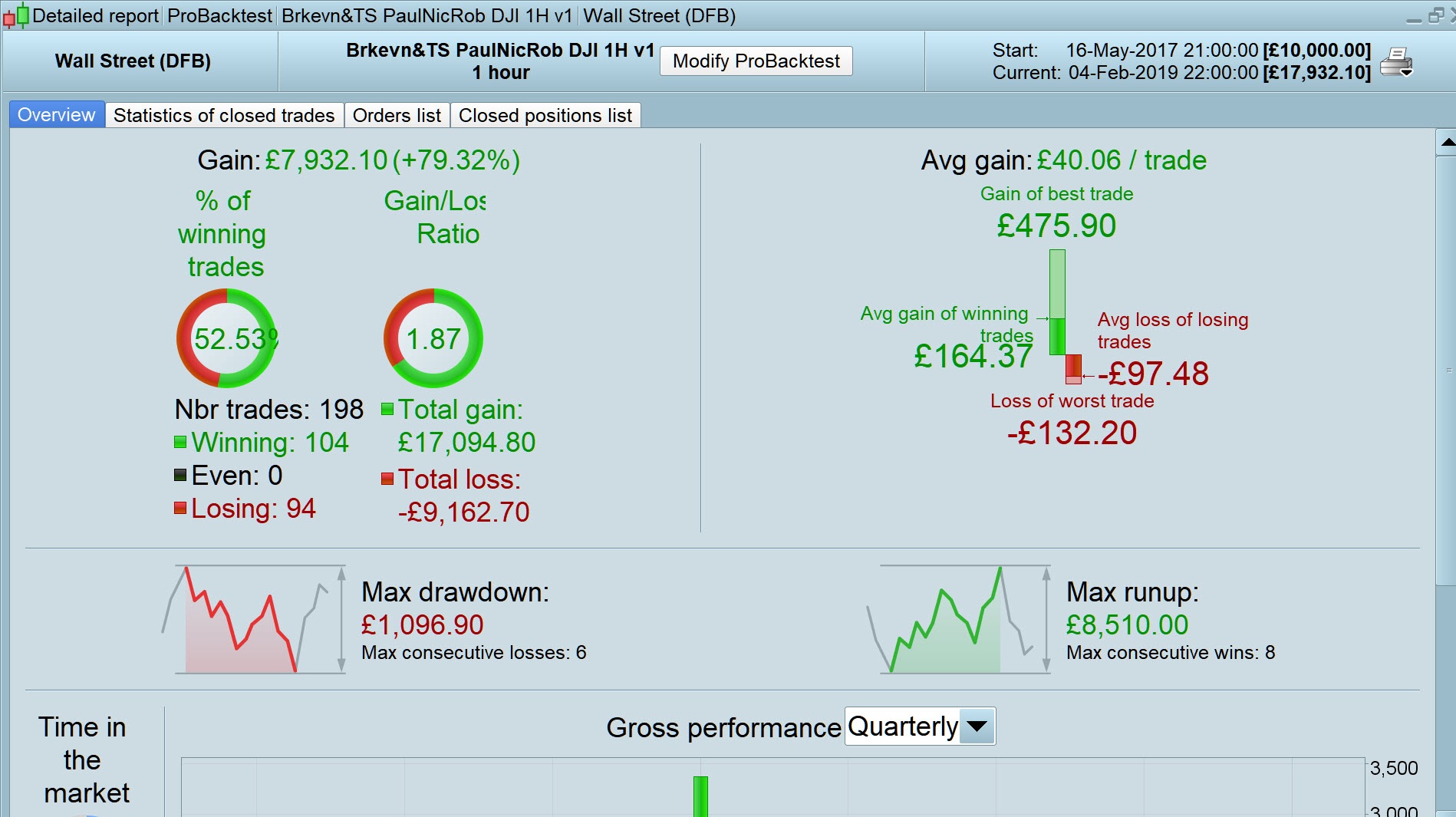This screenshot has width=1456, height=817.
Task: Open the printer options icon
Action: 1396,62
